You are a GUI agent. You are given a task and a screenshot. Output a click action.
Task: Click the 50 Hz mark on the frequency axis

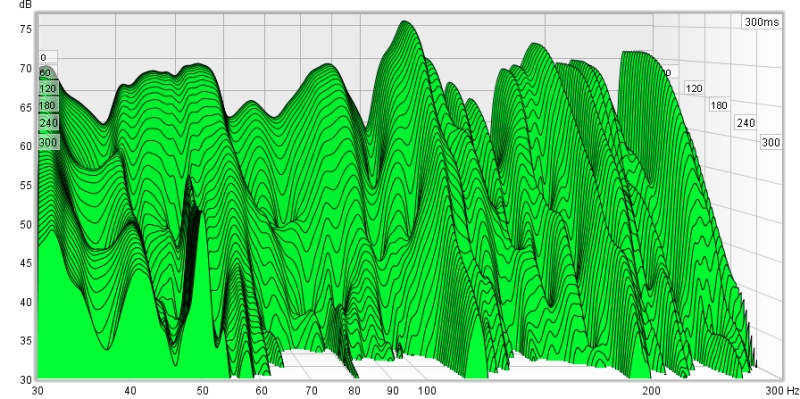pyautogui.click(x=203, y=391)
